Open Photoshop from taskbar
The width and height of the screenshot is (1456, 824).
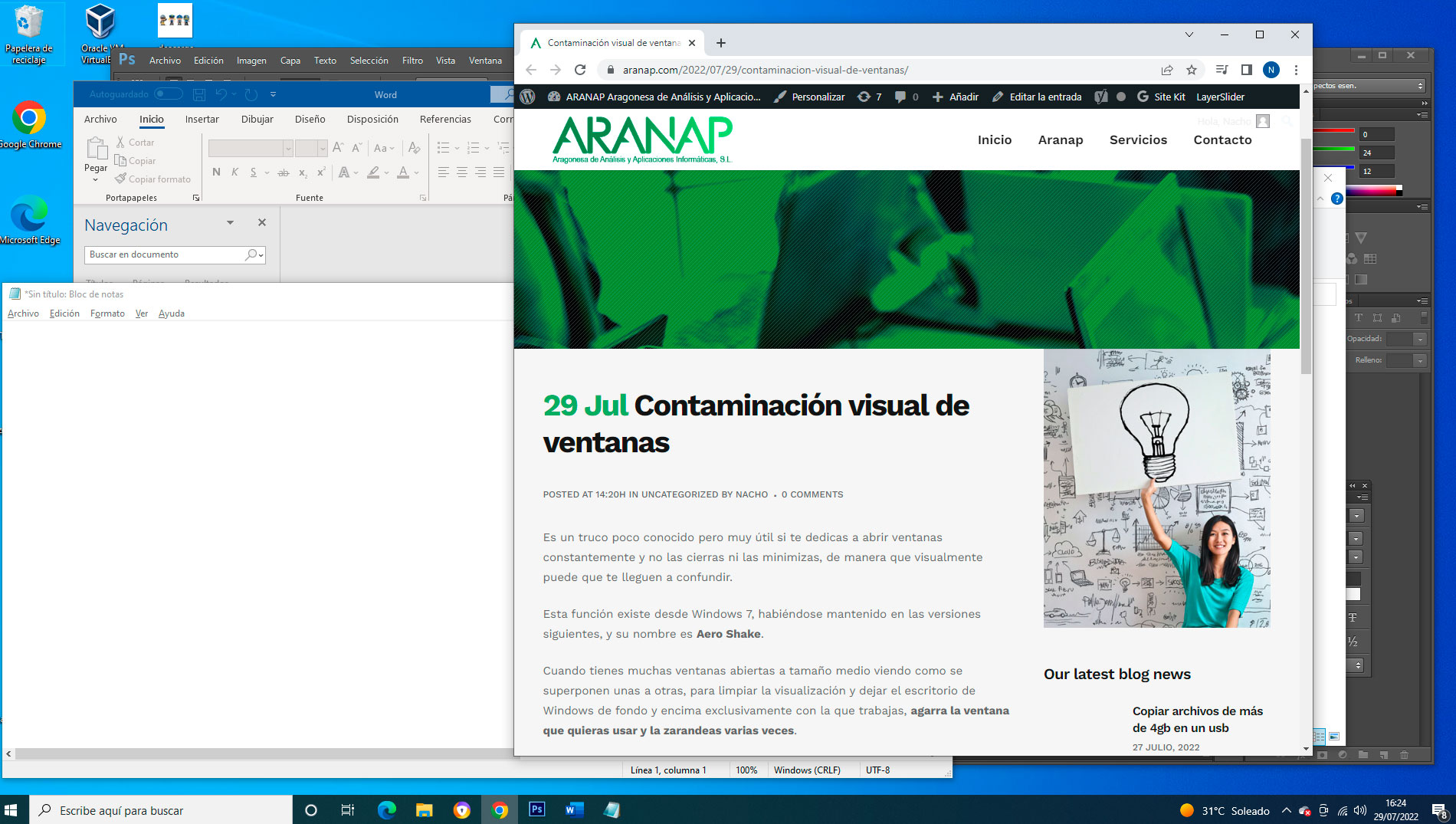tap(537, 809)
